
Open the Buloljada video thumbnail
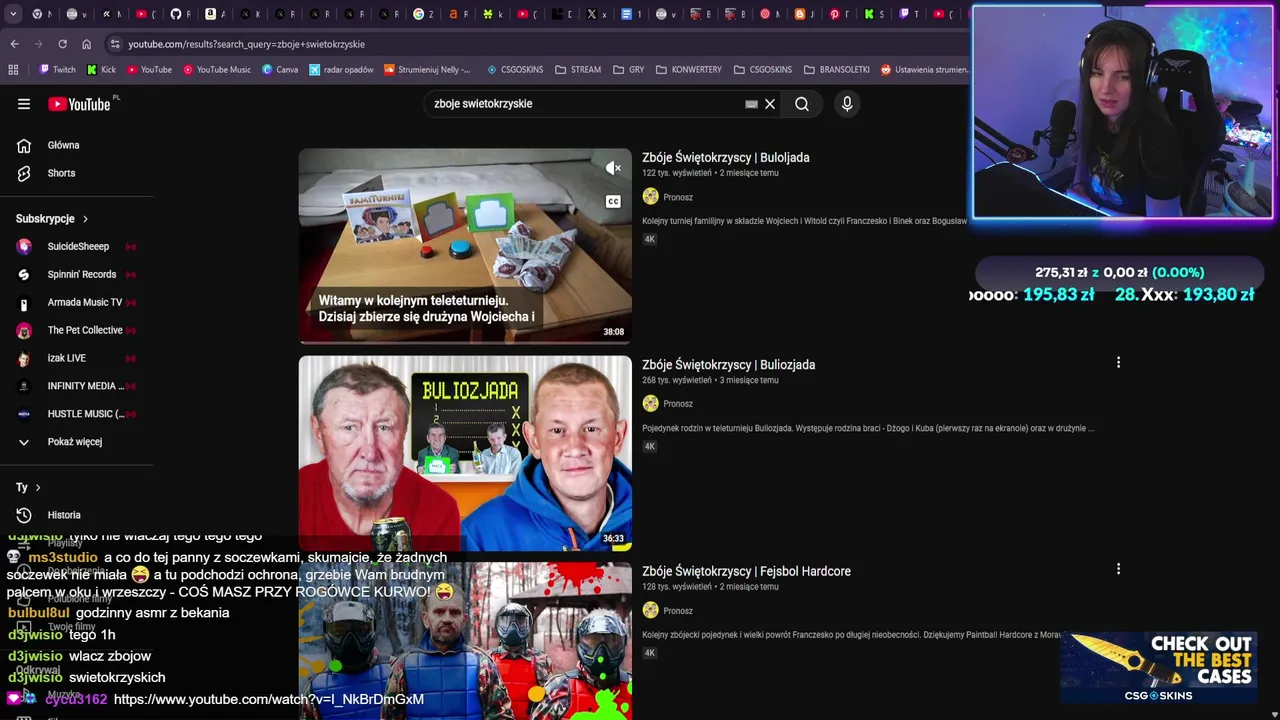[x=465, y=245]
